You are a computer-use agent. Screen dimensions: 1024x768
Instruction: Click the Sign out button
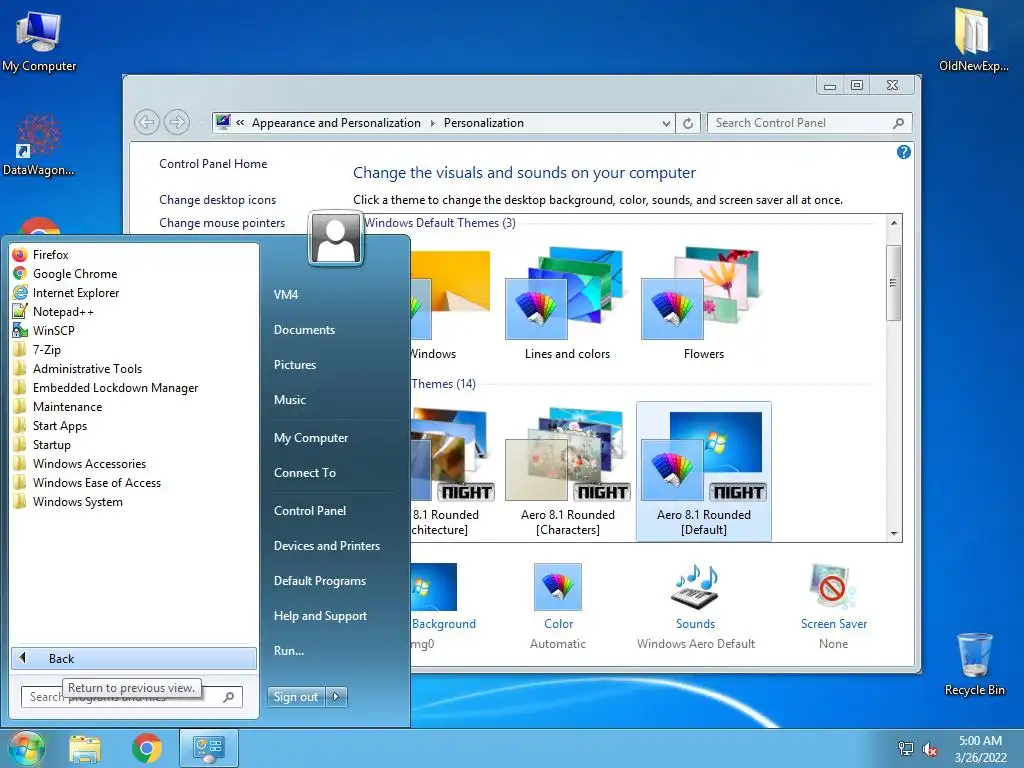tap(296, 697)
